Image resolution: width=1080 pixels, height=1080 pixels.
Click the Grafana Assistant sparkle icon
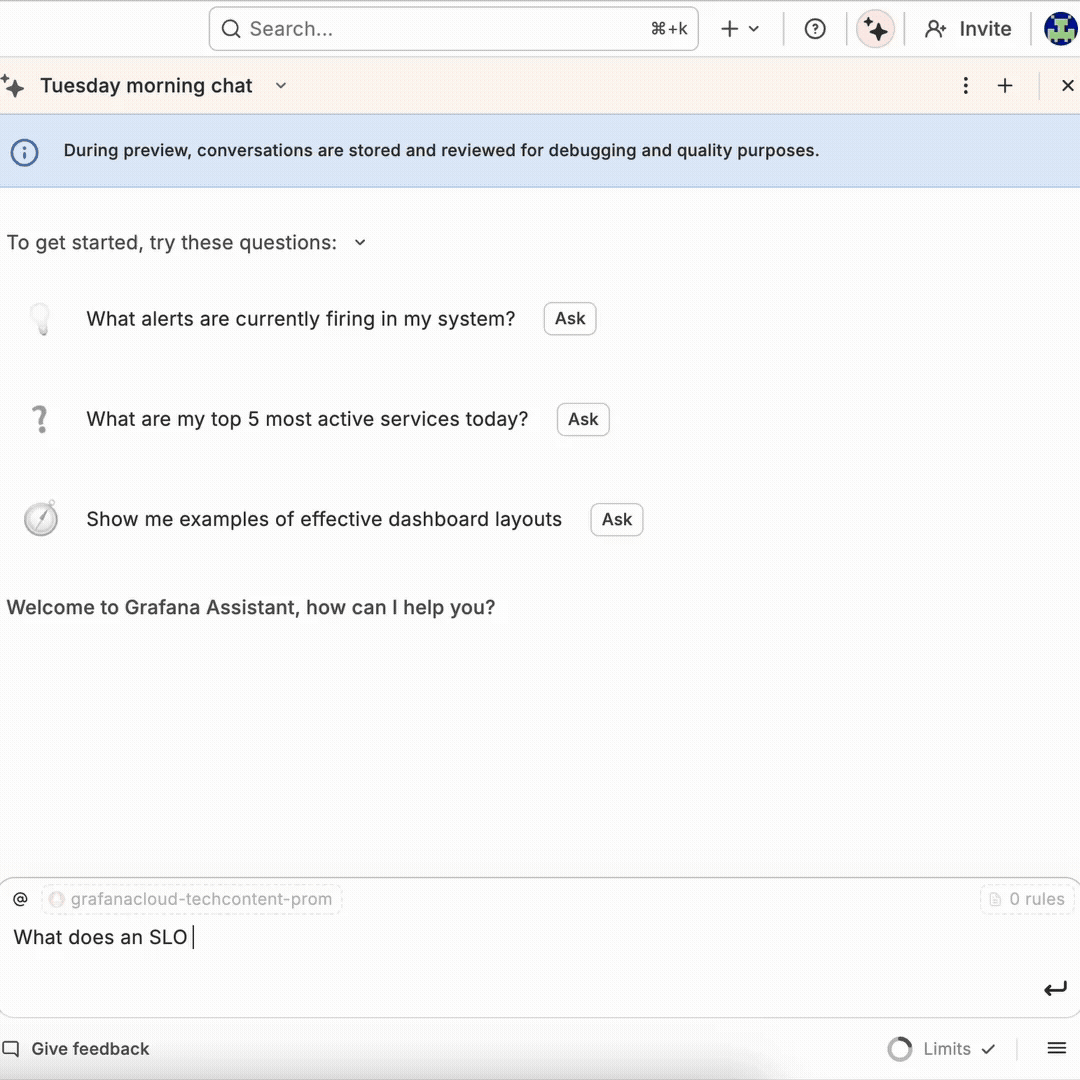click(x=875, y=30)
